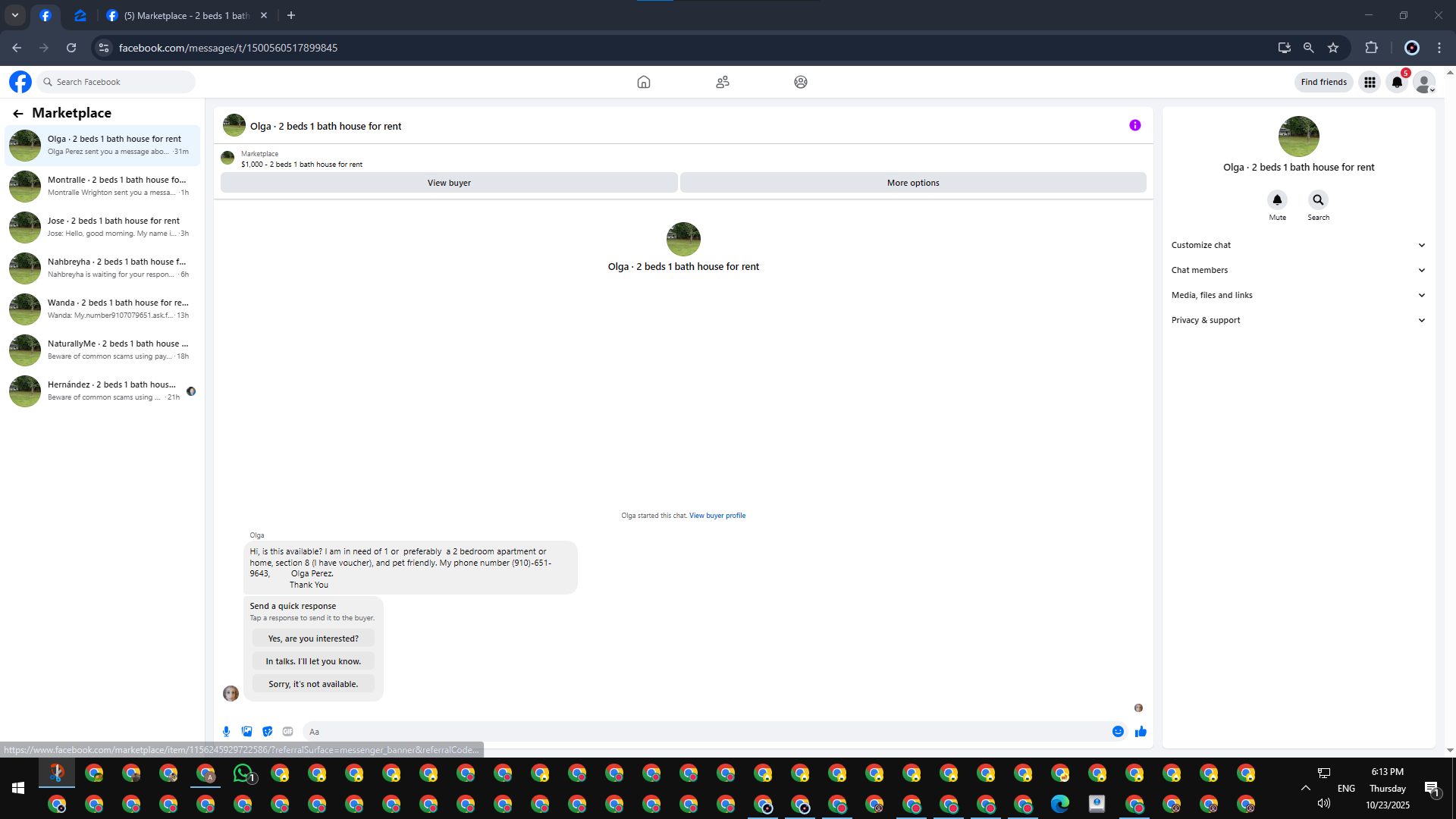Open the emoji picker in message box
Screen dimensions: 1456x819
click(1118, 732)
